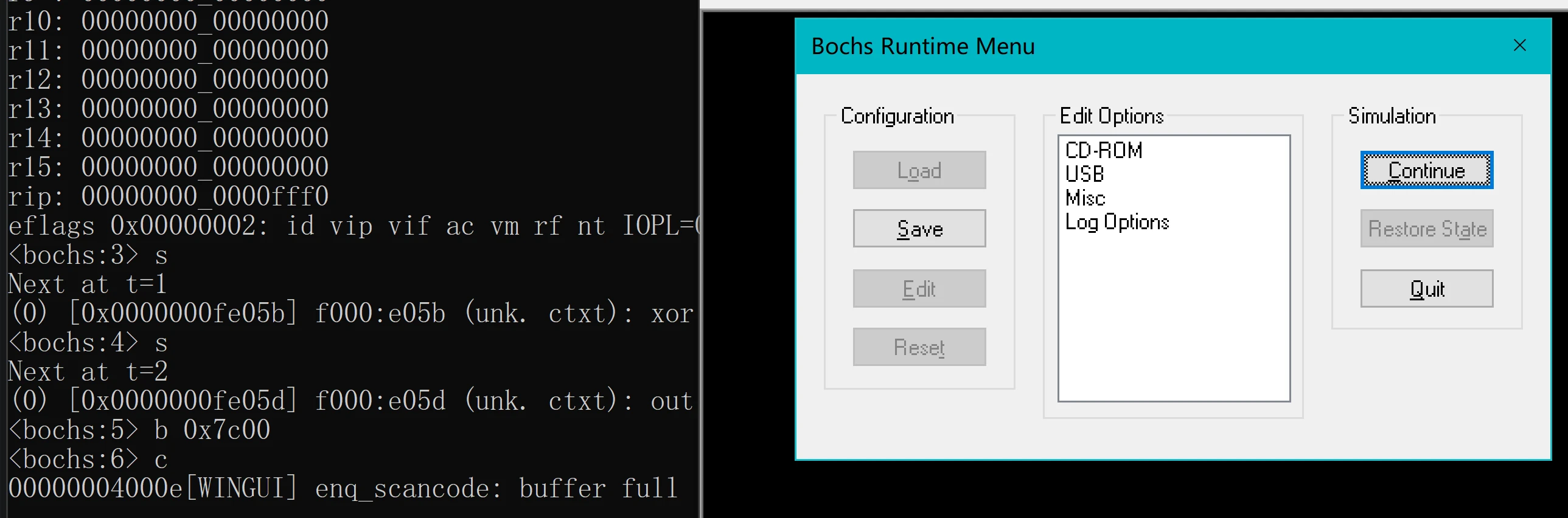
Task: Close the Bochs Runtime Menu dialog
Action: click(x=1519, y=46)
